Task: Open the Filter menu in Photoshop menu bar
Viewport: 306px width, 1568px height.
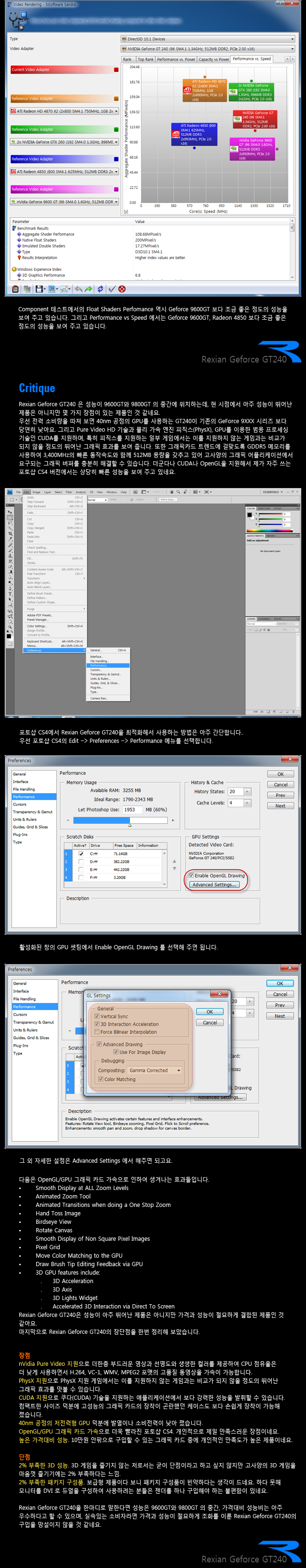Action: coord(69,492)
